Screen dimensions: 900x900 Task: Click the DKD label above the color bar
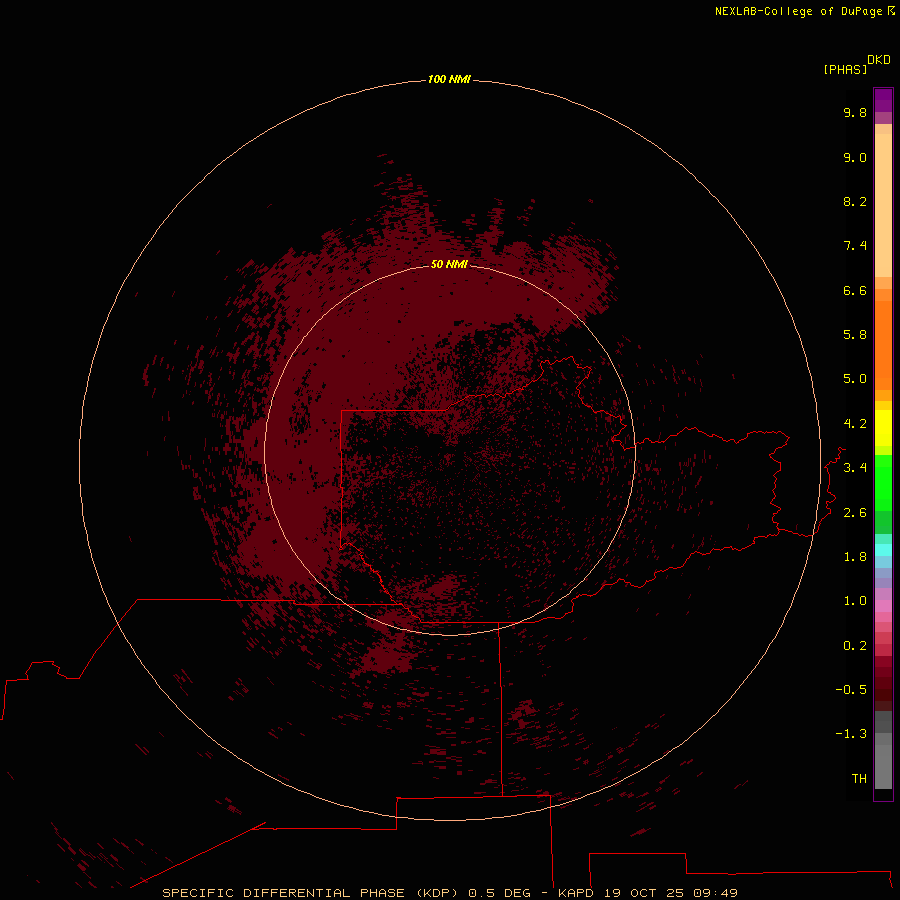[878, 60]
